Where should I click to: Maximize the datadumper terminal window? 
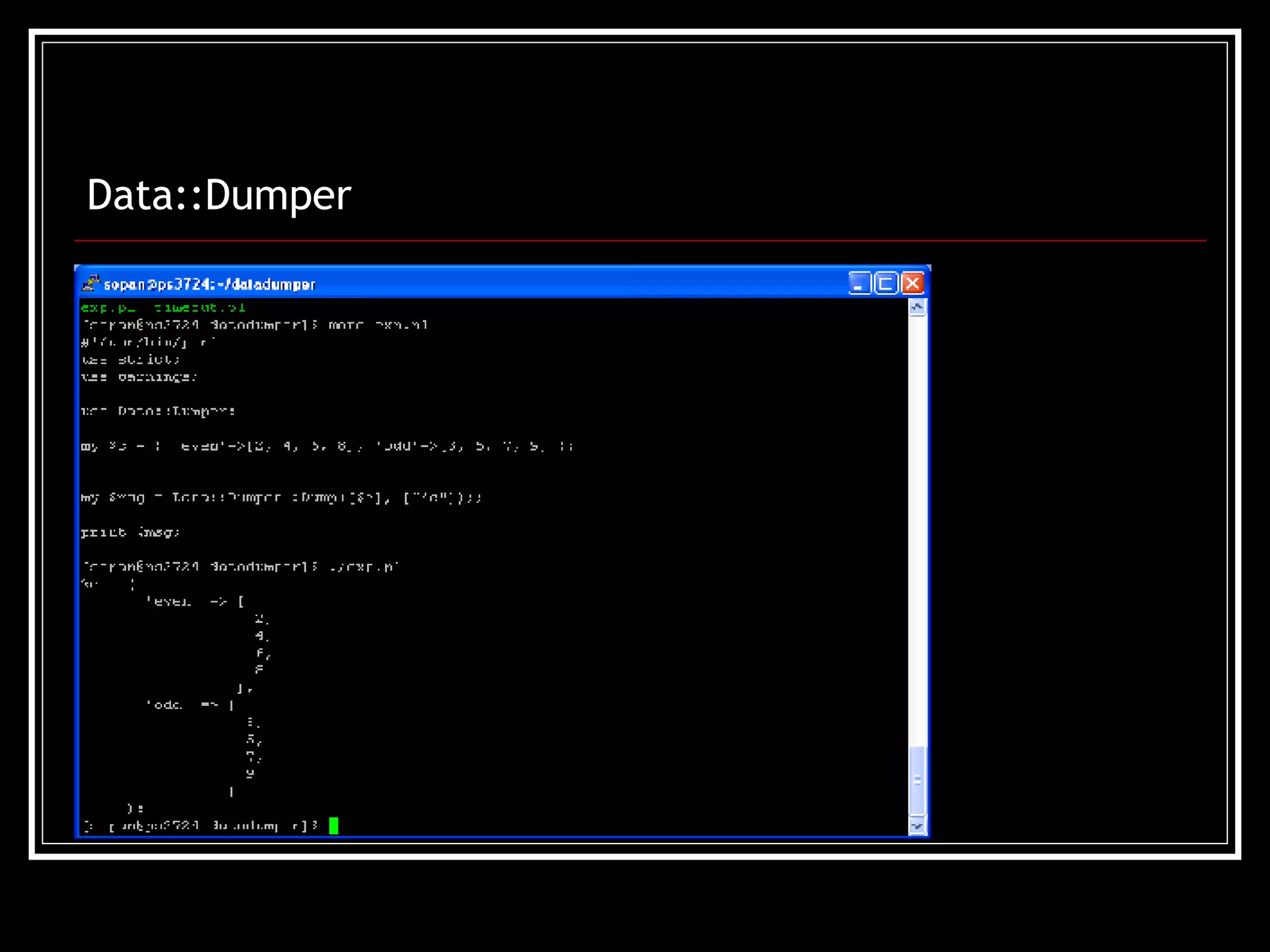[x=886, y=283]
